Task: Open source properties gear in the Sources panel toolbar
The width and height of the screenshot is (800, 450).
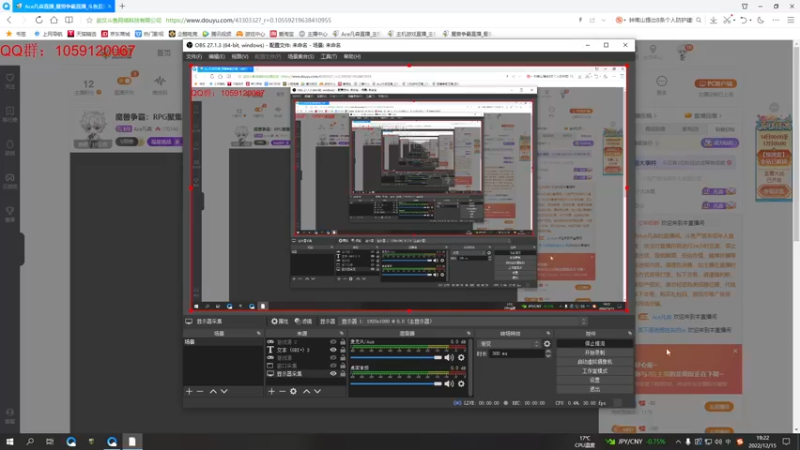Action: (x=293, y=391)
